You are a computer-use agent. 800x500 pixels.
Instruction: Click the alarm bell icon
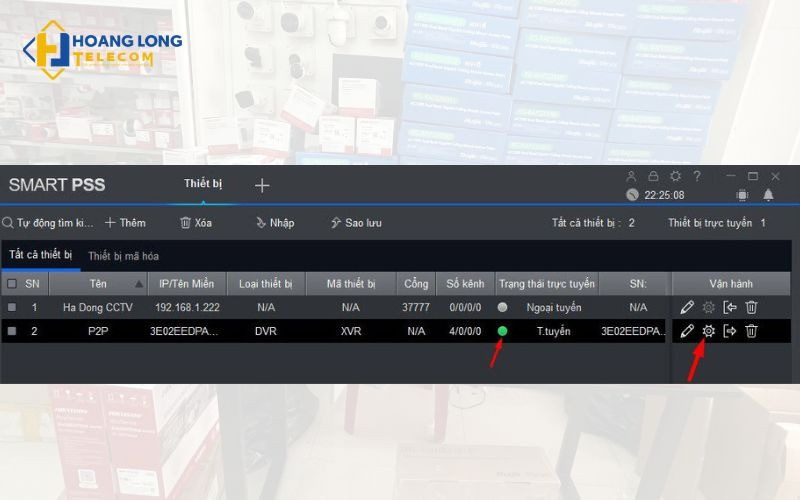(768, 195)
